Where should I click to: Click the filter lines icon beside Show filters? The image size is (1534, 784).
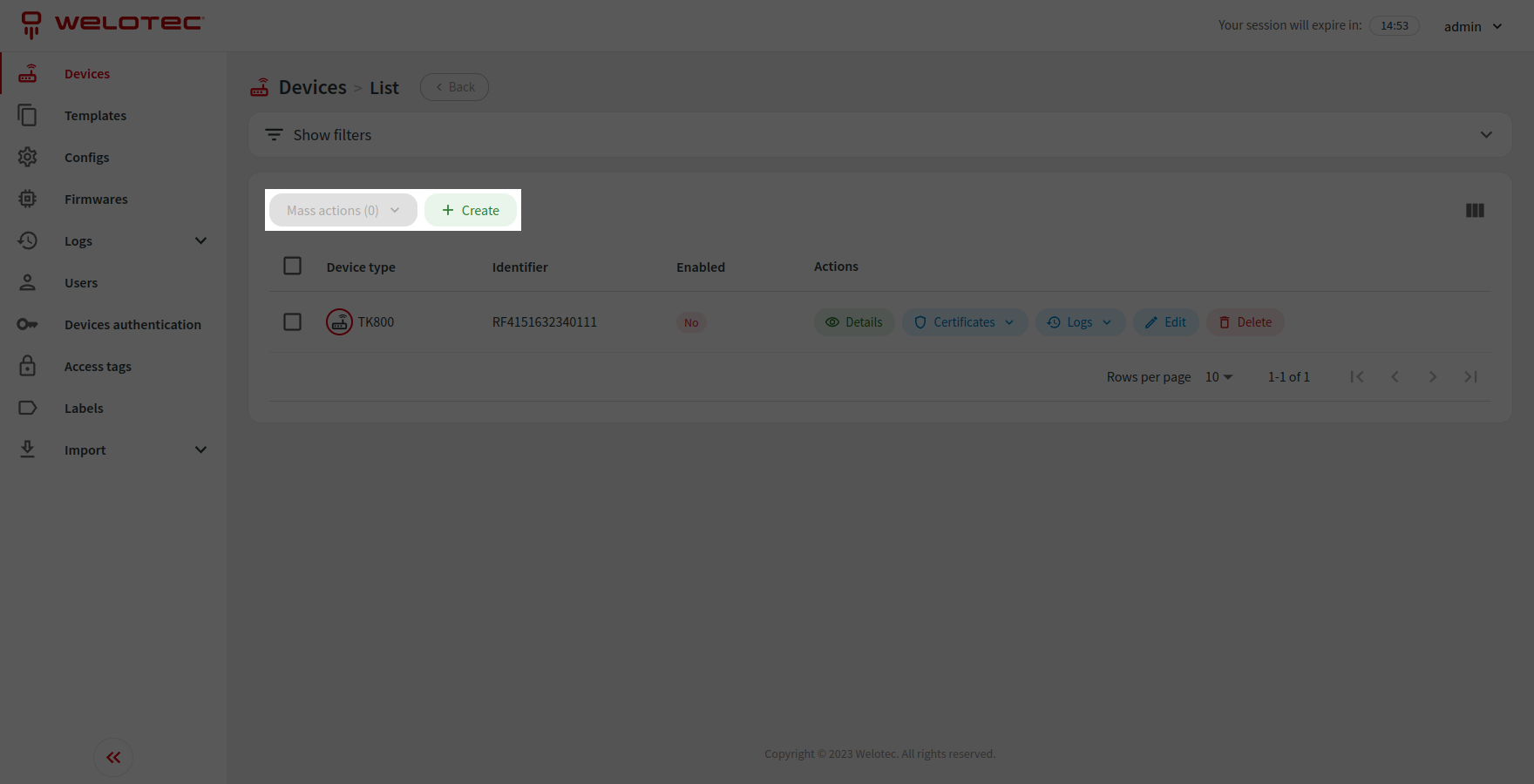pyautogui.click(x=274, y=135)
